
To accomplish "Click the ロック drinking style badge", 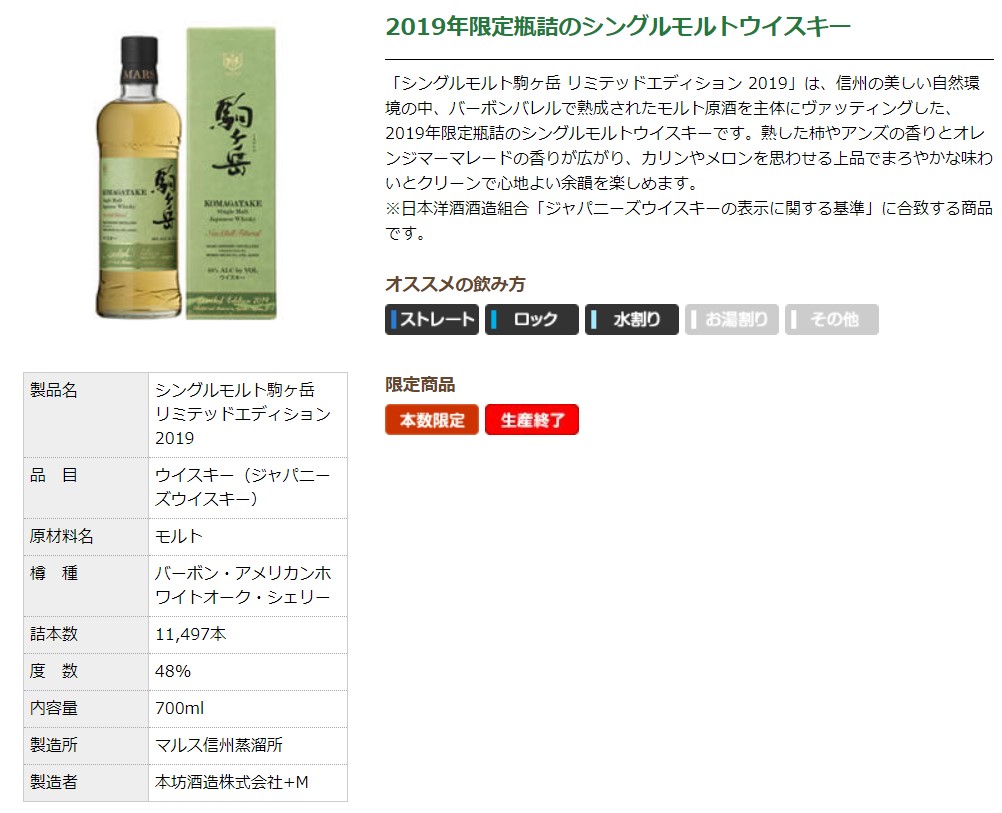I will tap(532, 319).
